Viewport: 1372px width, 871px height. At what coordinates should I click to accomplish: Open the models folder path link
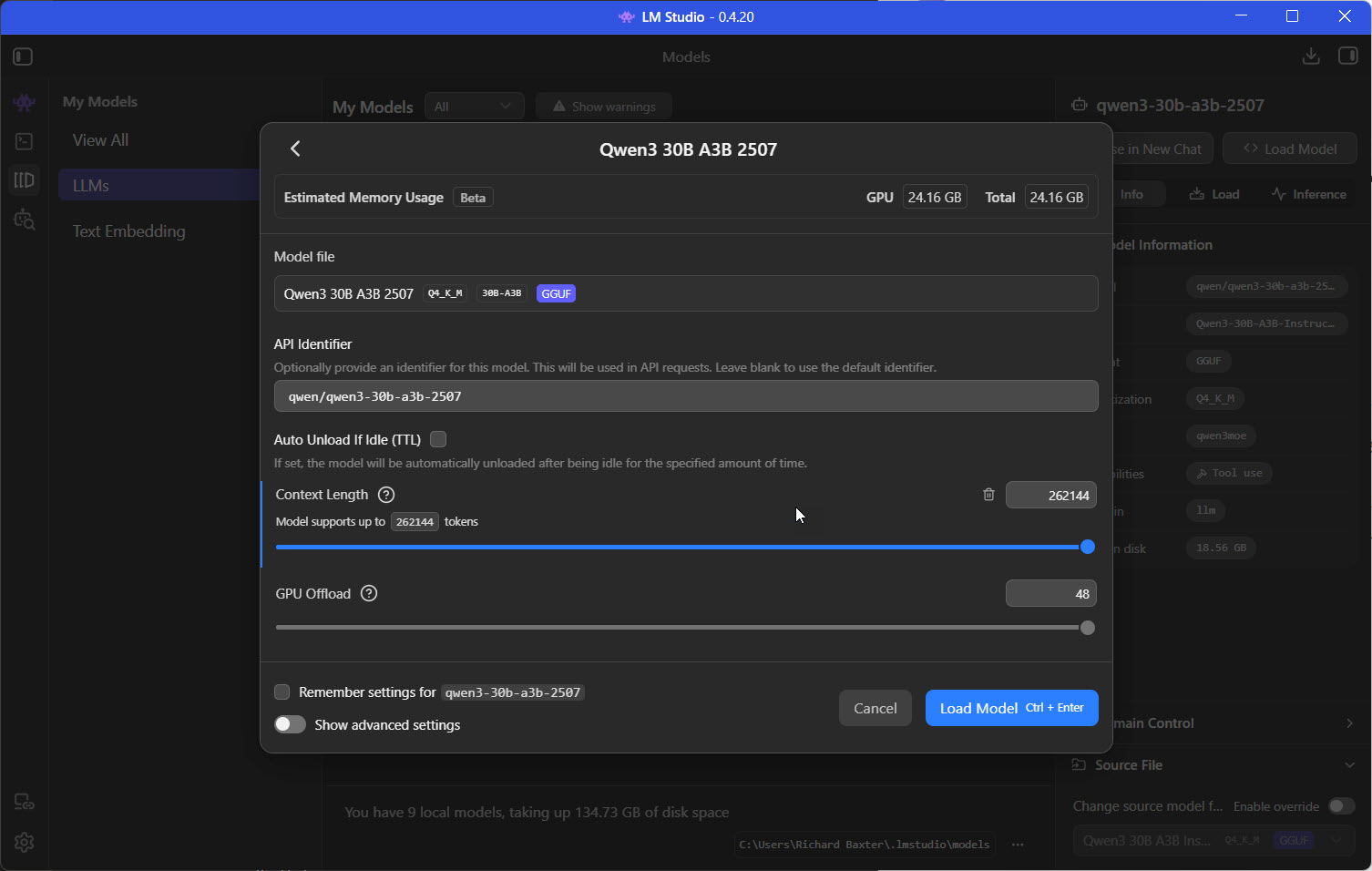pyautogui.click(x=864, y=845)
